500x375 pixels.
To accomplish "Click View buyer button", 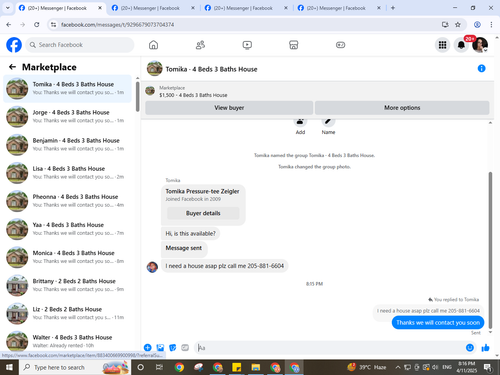I will 229,108.
